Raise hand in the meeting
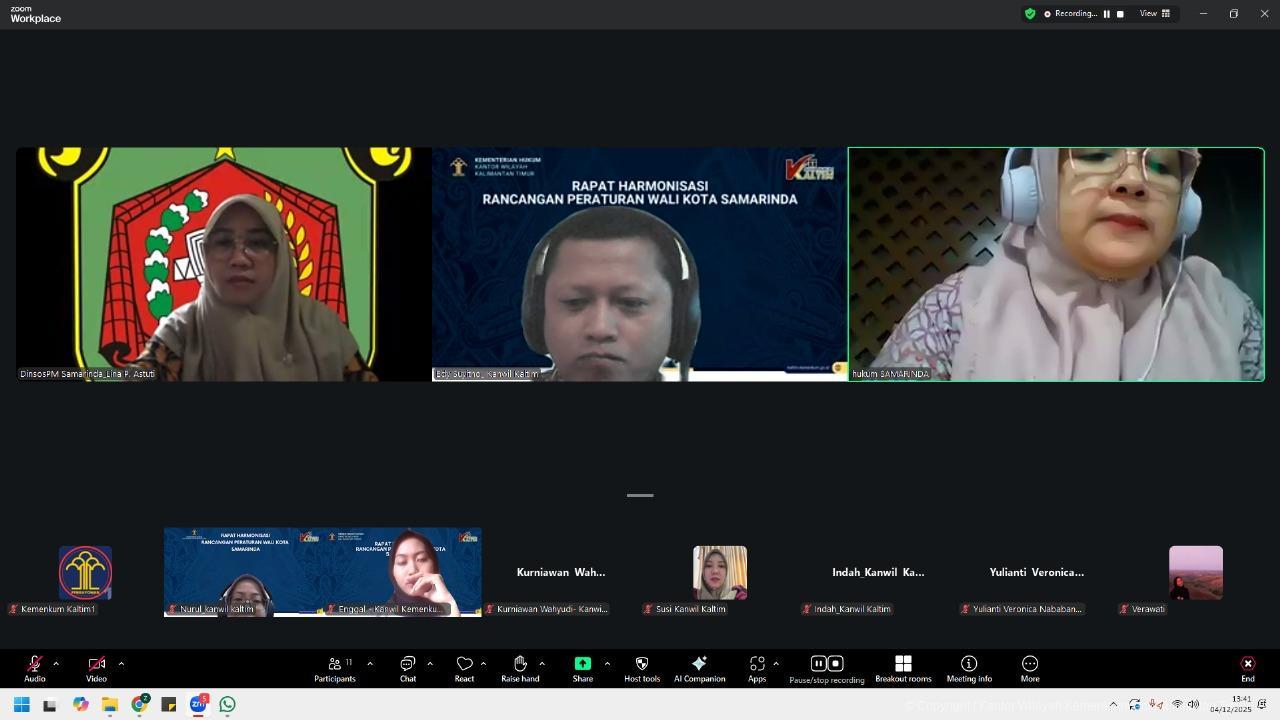Screen dimensions: 1280x720 [520, 668]
